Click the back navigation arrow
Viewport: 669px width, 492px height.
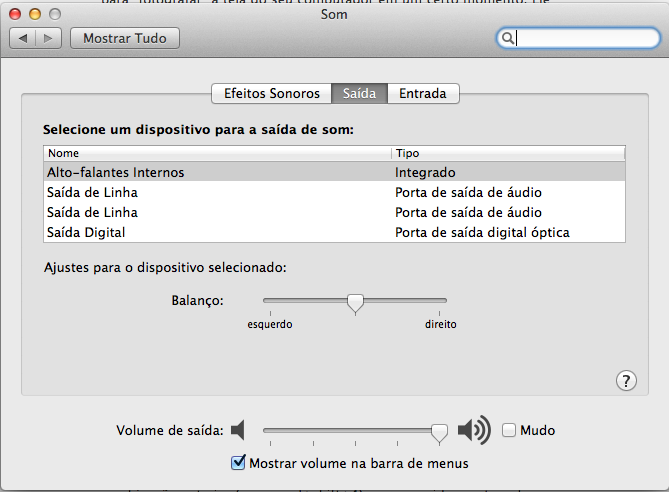click(23, 38)
